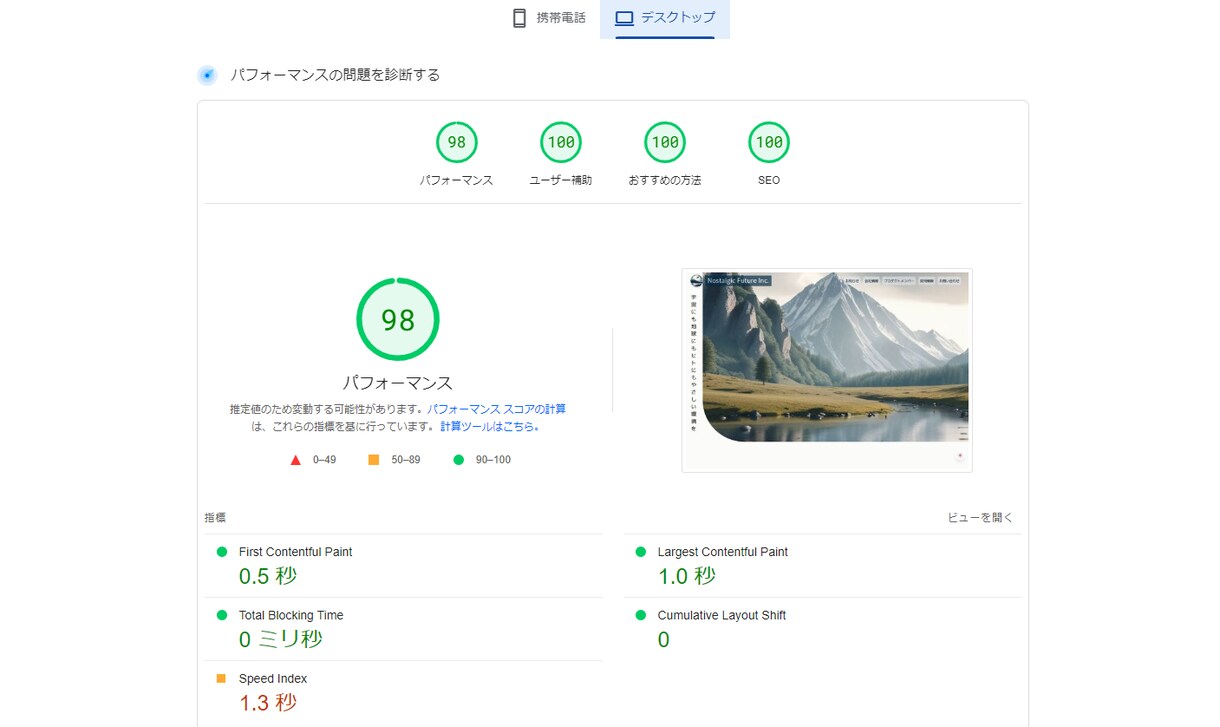This screenshot has height=727, width=1220.
Task: Click the パフォーマンスの問題を診断する heading
Action: click(x=335, y=75)
